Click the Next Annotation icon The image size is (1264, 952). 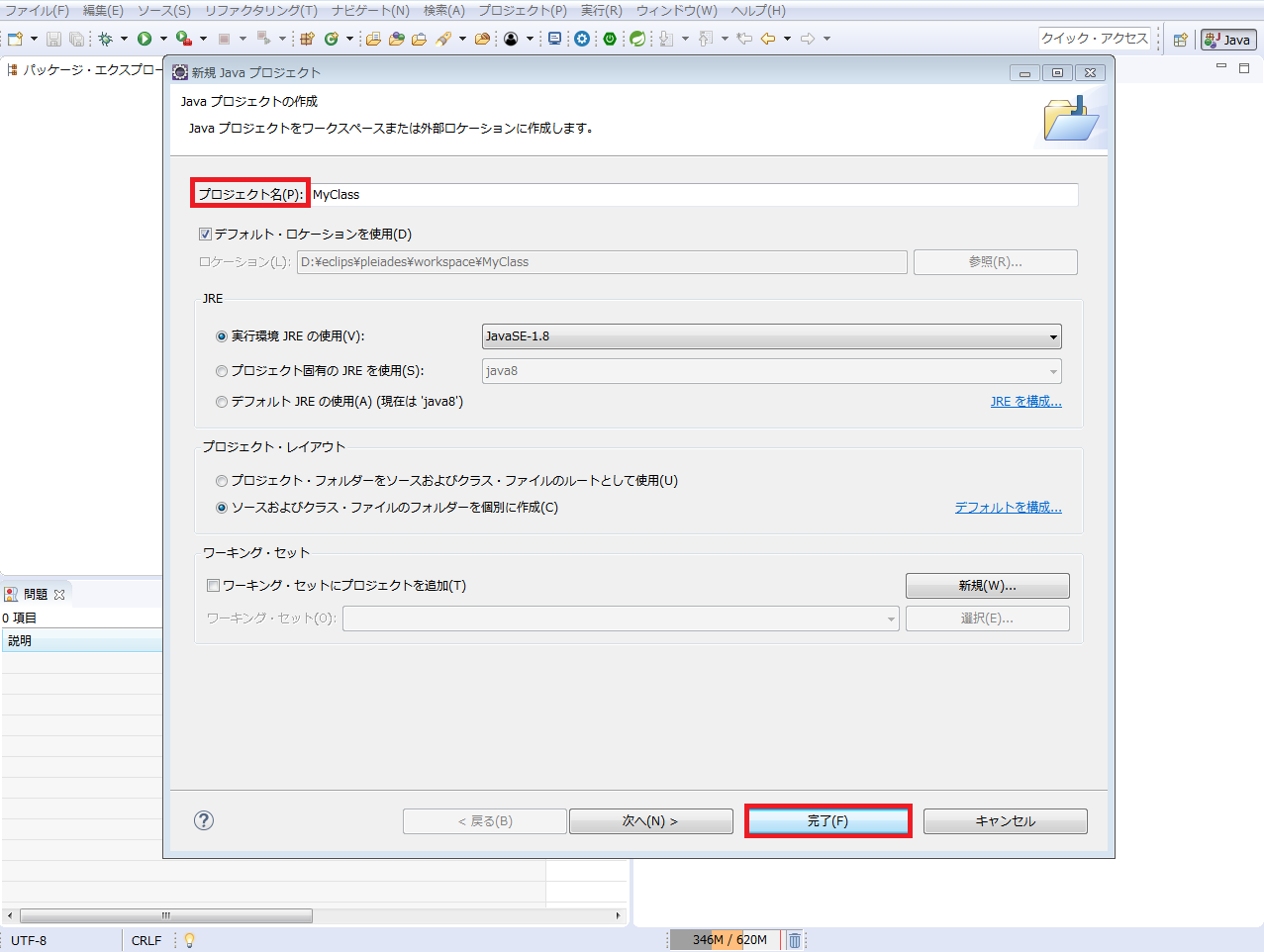tap(666, 39)
